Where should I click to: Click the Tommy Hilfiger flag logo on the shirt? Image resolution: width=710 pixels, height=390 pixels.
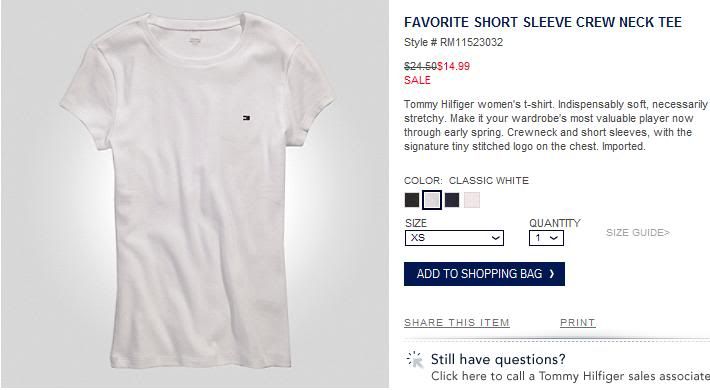tap(246, 118)
